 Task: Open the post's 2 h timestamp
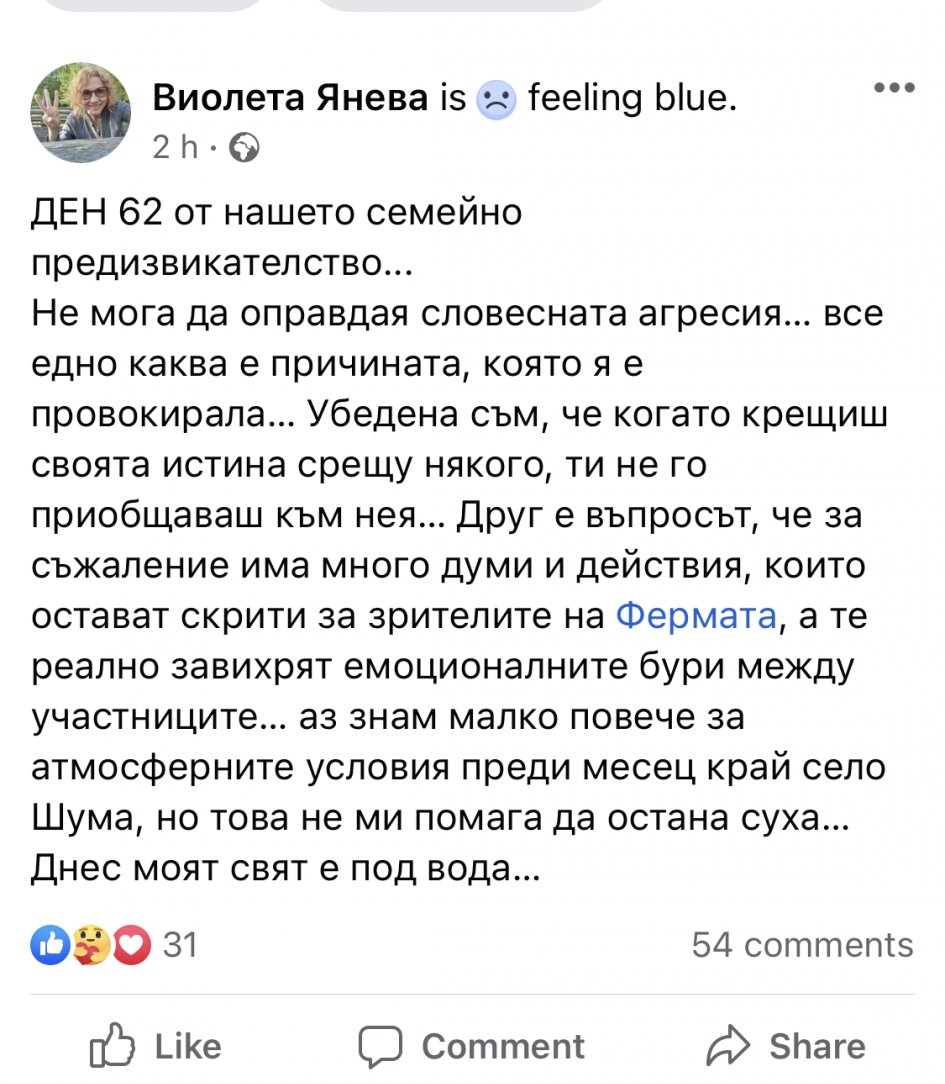[x=175, y=148]
